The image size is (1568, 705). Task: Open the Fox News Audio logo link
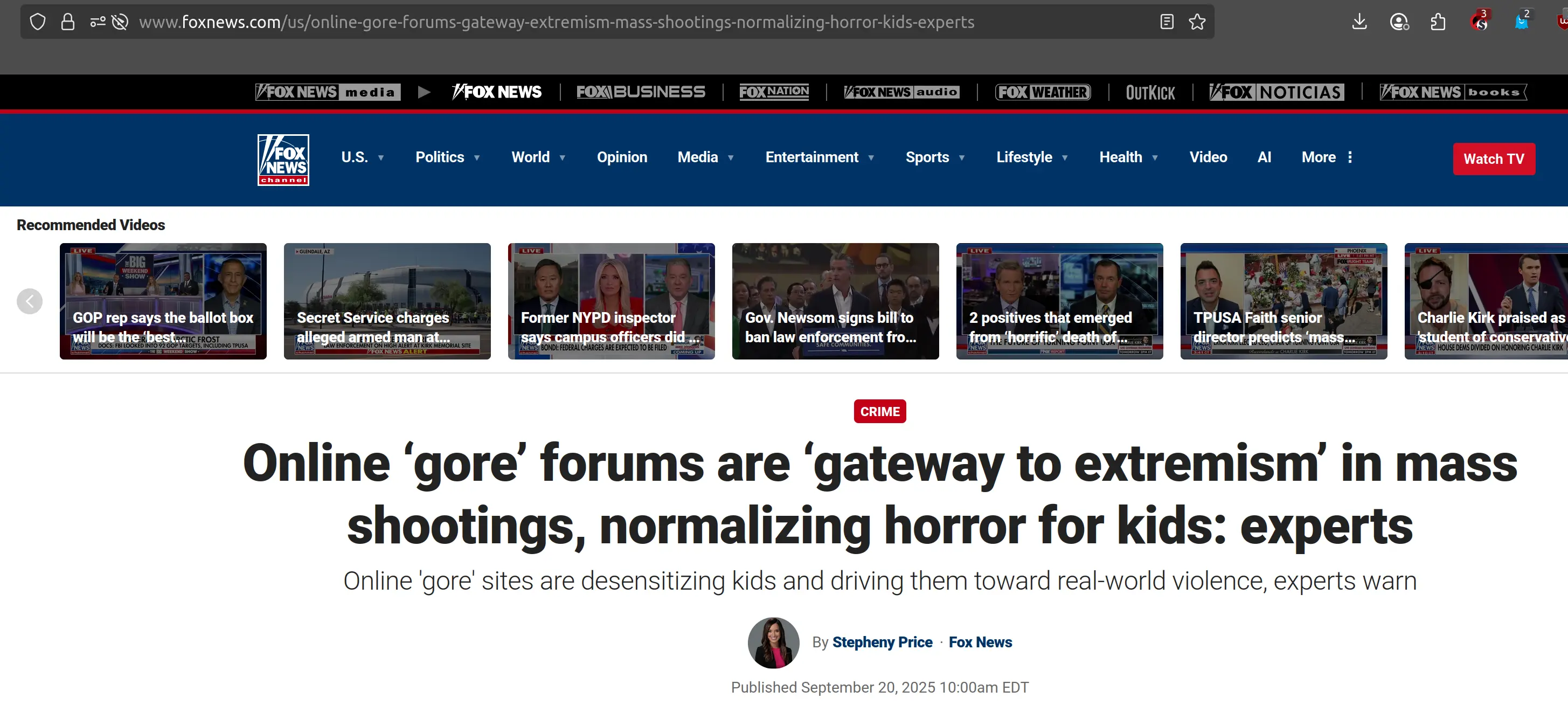(901, 92)
